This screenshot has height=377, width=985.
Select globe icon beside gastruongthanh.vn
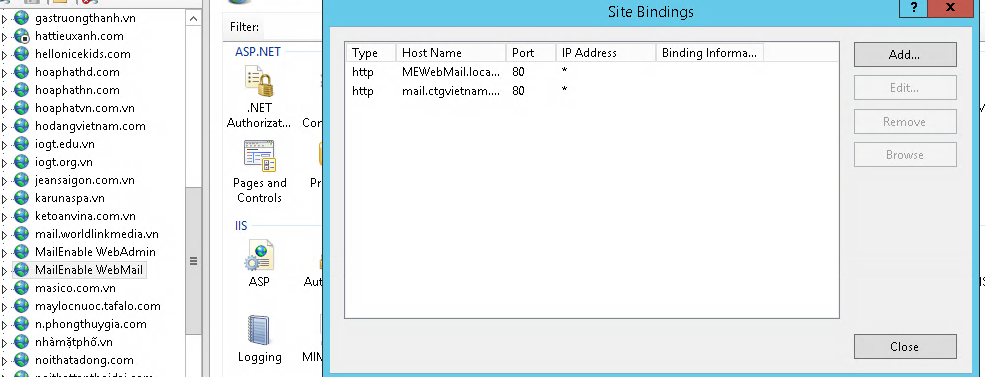tap(22, 18)
